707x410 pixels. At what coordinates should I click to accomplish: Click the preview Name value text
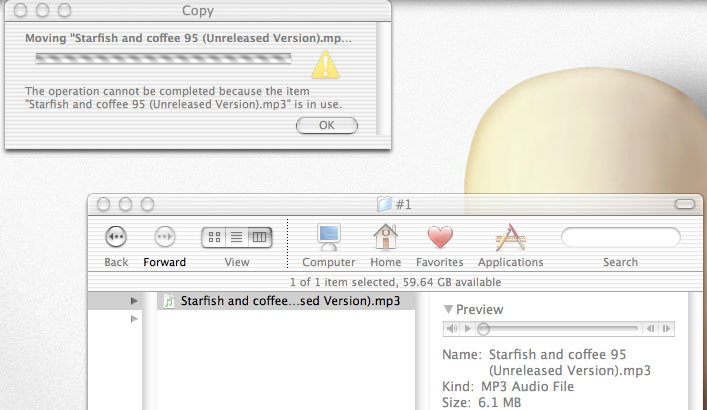pos(570,363)
